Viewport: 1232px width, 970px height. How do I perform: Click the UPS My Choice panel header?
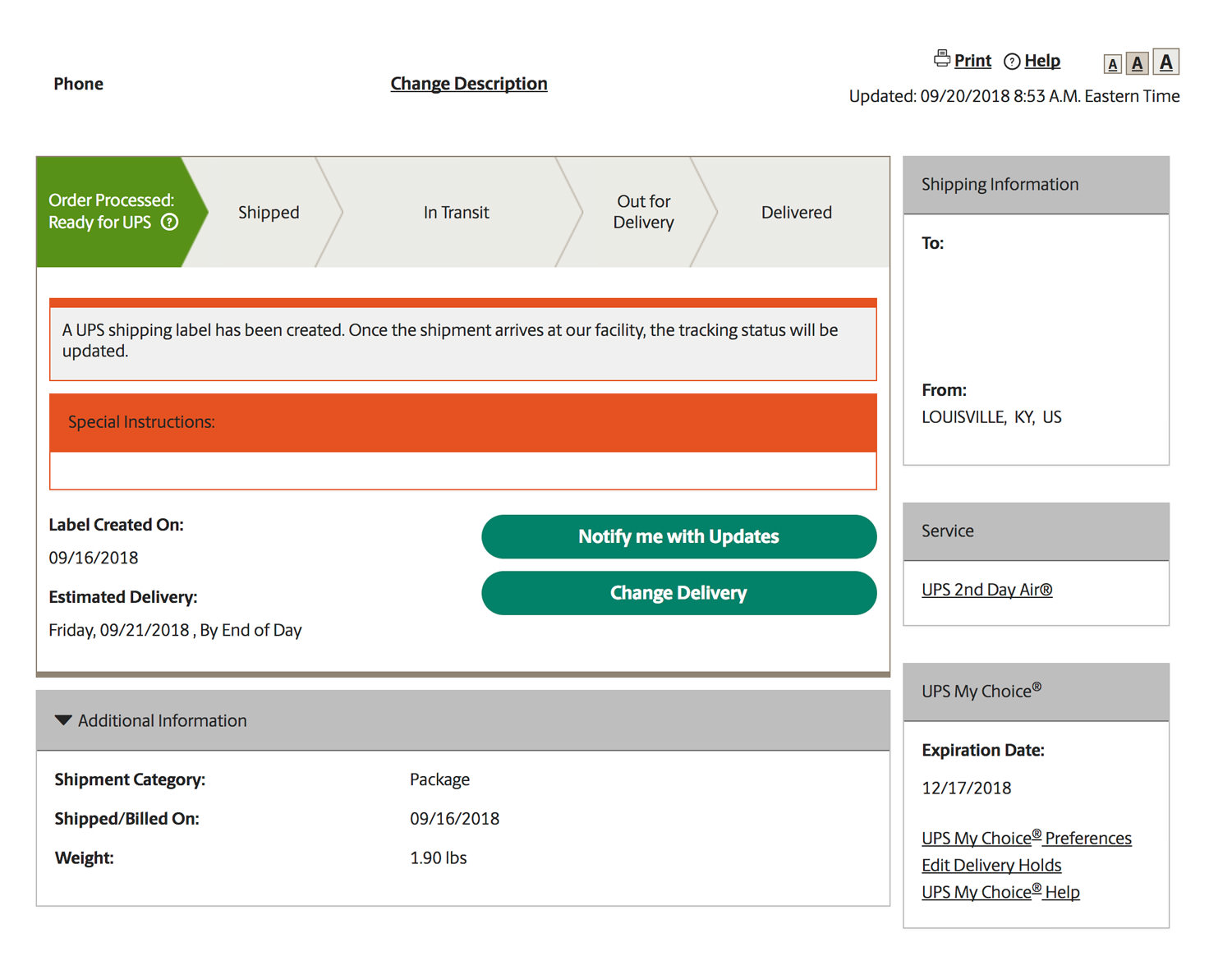tap(1037, 692)
